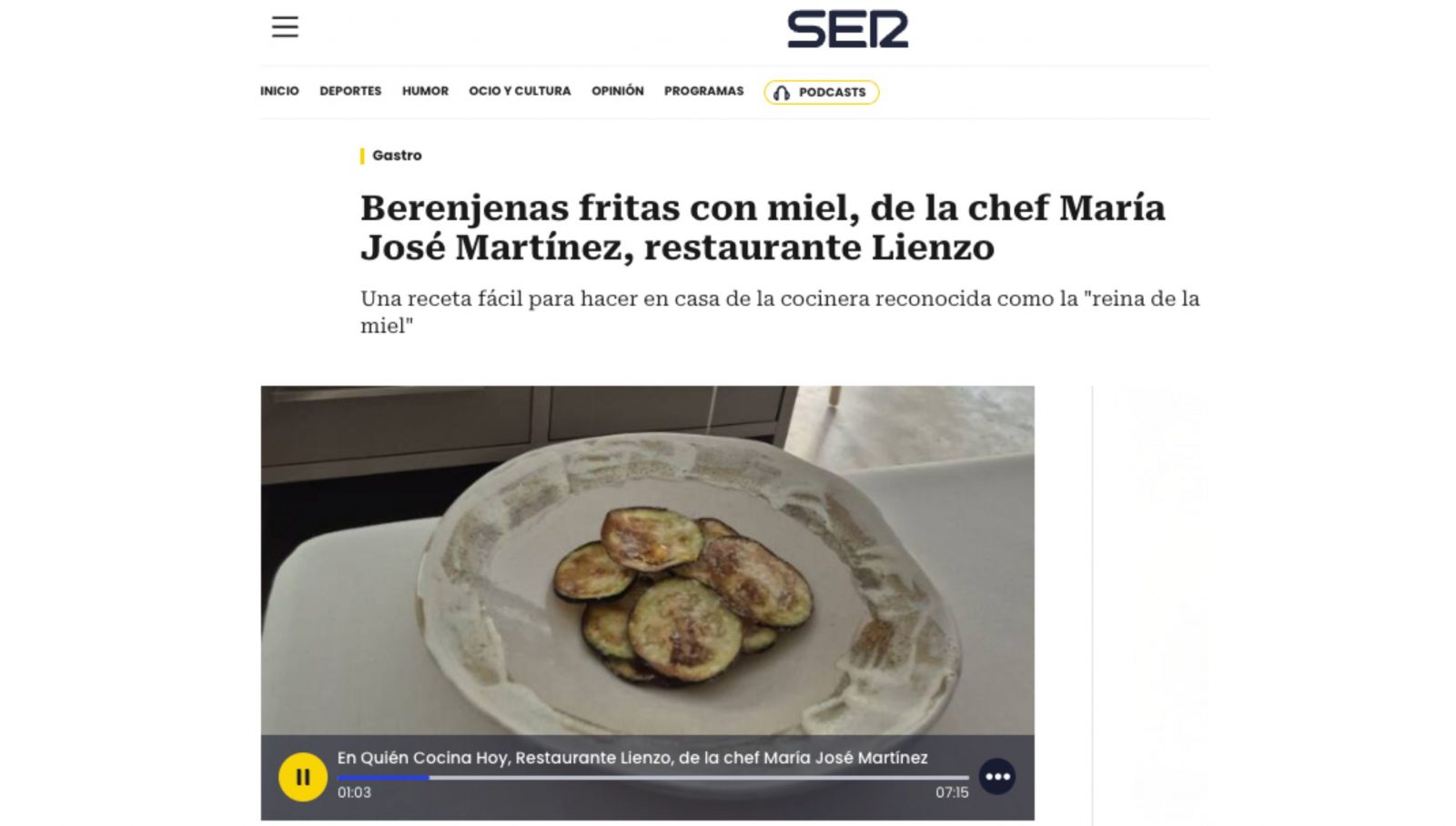Viewport: 1456px width, 826px height.
Task: Open Ocio y Cultura section
Action: 520,91
